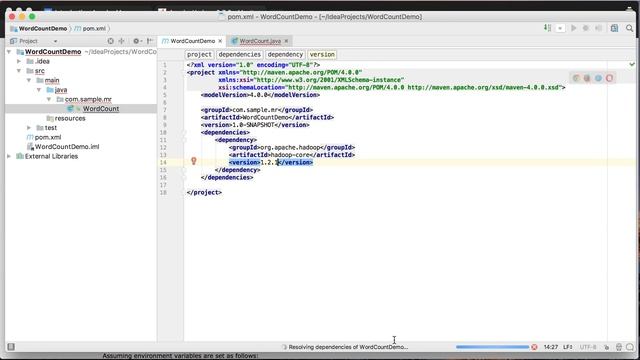This screenshot has width=640, height=360.
Task: Open the run configuration dropdown
Action: [560, 28]
